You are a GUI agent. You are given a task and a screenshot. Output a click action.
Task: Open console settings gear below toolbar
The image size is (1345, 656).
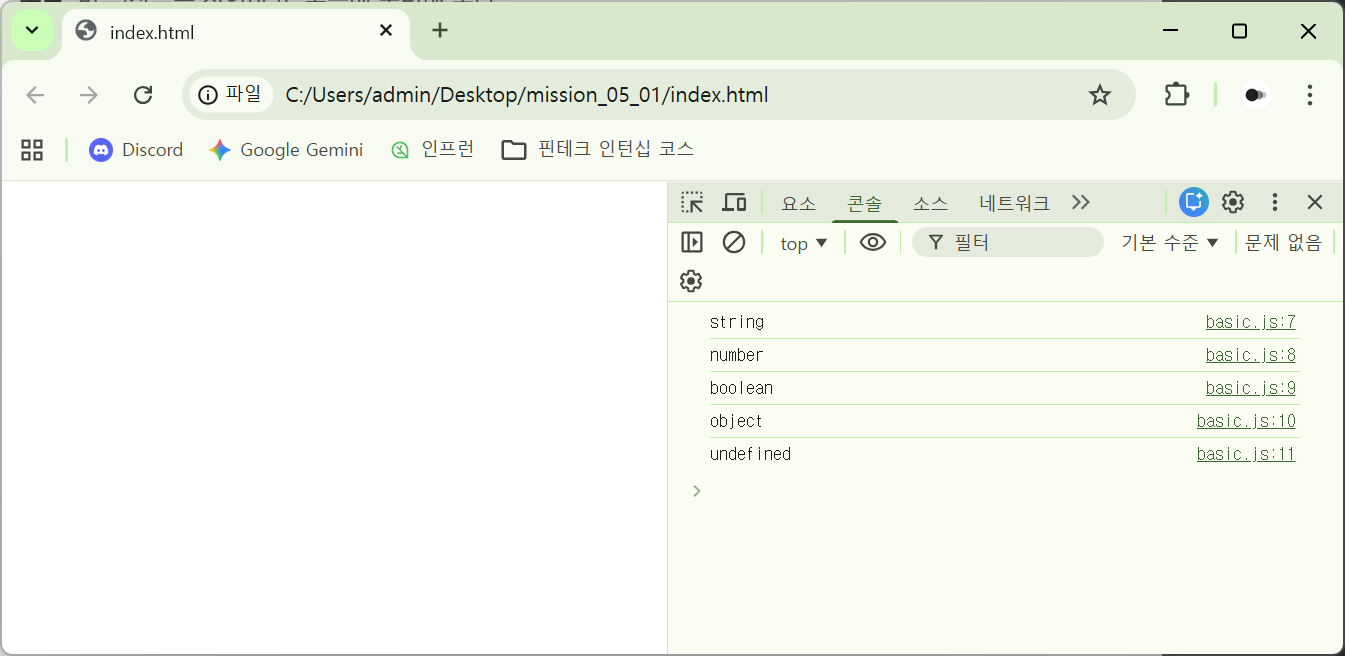[x=691, y=281]
